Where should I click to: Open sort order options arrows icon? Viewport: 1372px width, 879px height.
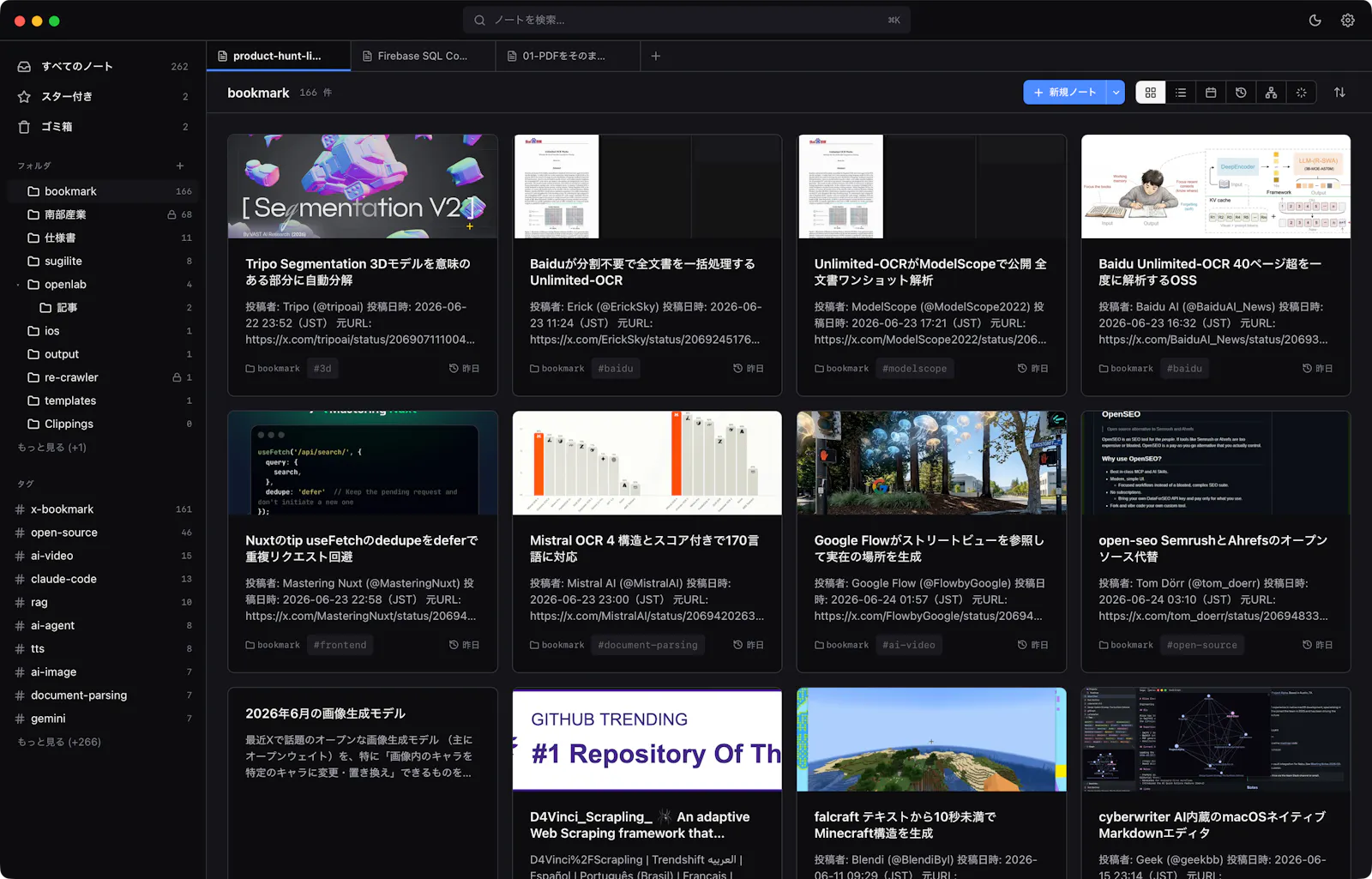click(x=1339, y=93)
